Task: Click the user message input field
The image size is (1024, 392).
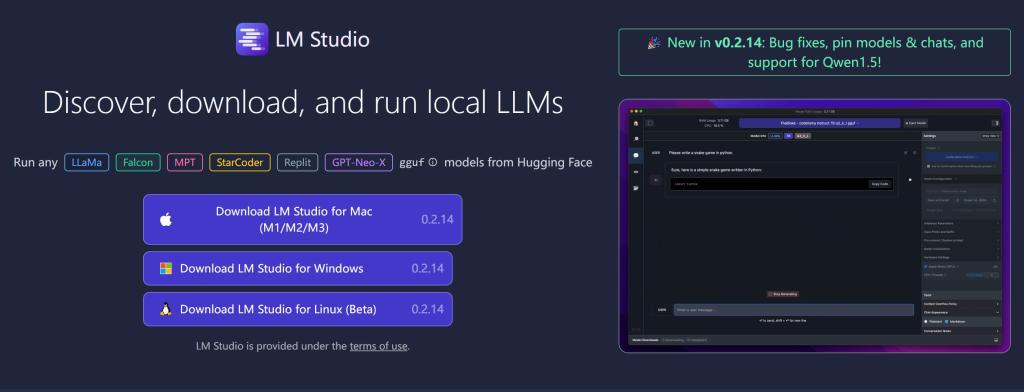Action: pos(793,310)
